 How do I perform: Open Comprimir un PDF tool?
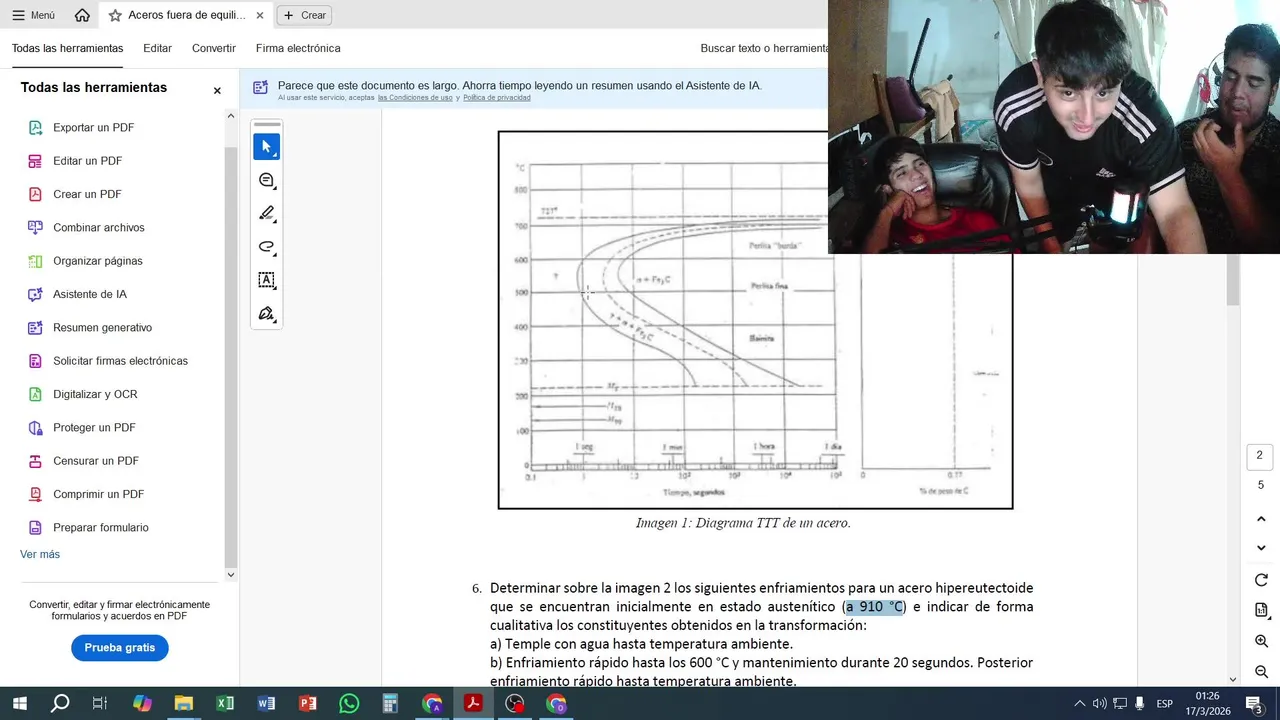[x=98, y=494]
